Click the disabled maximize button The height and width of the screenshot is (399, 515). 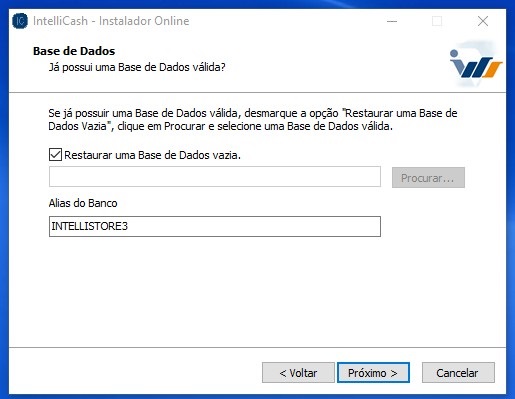click(x=437, y=21)
